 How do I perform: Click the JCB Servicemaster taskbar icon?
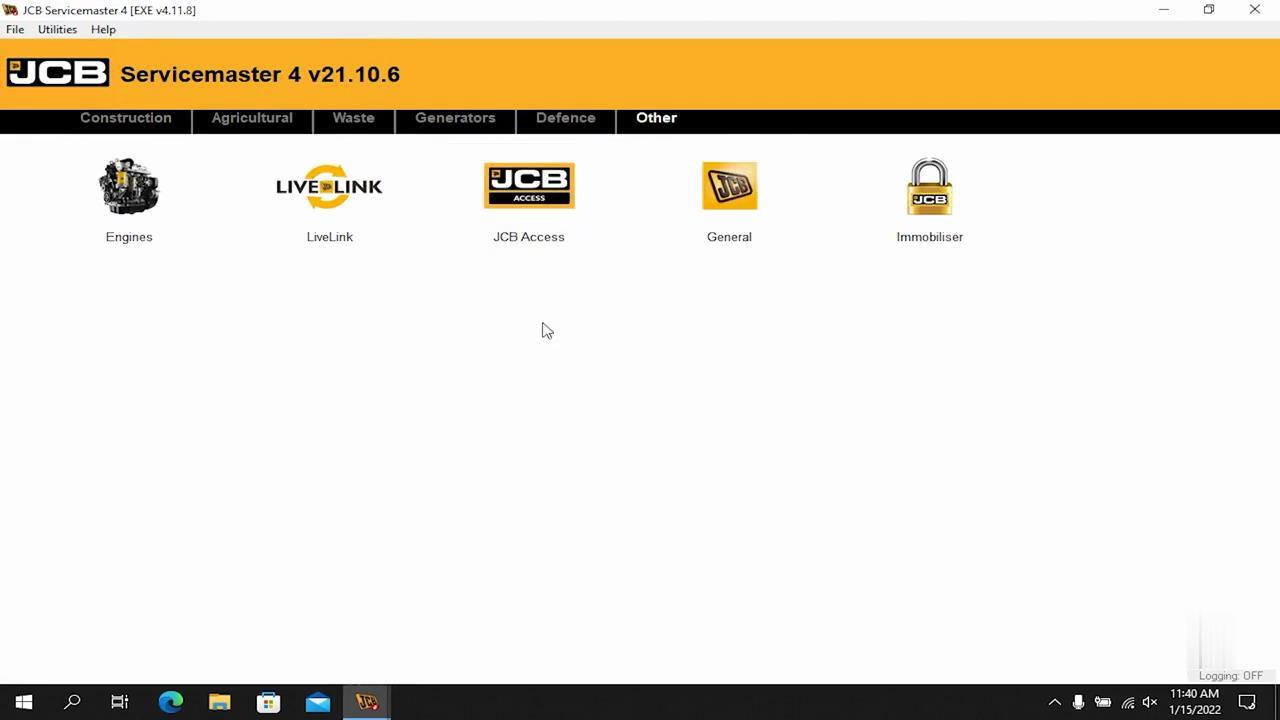coord(367,702)
